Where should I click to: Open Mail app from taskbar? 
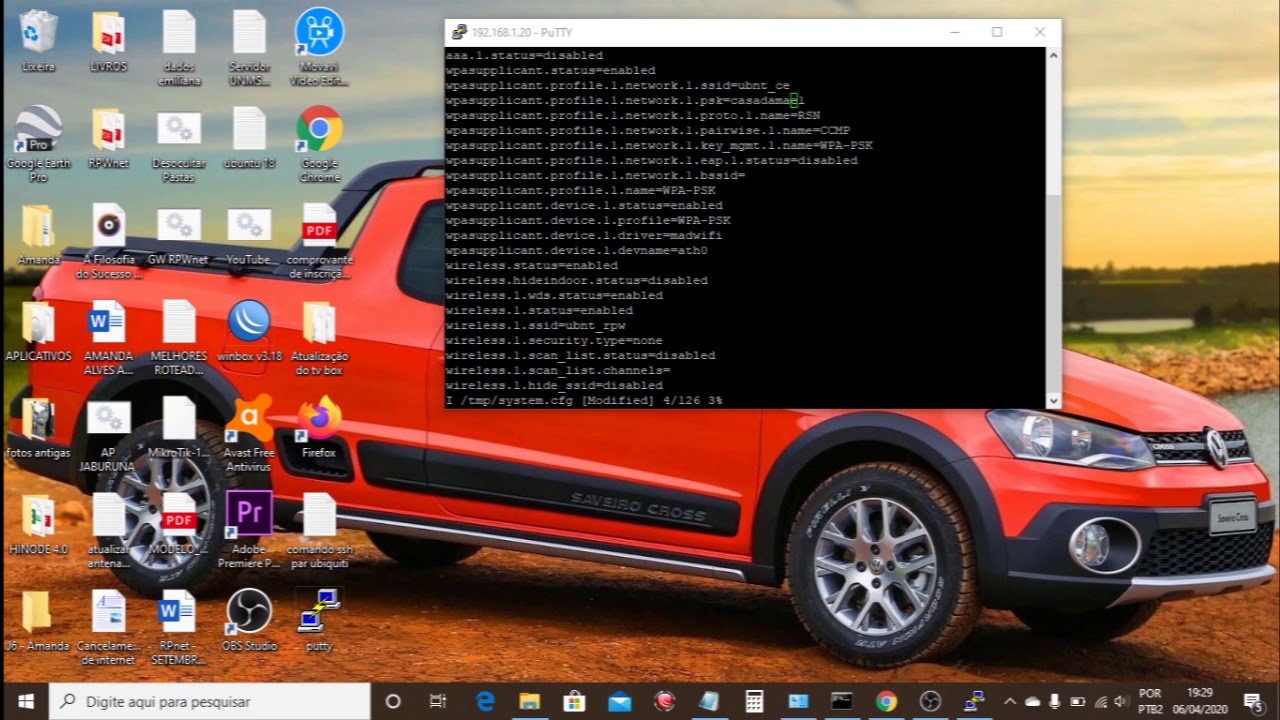[x=619, y=701]
